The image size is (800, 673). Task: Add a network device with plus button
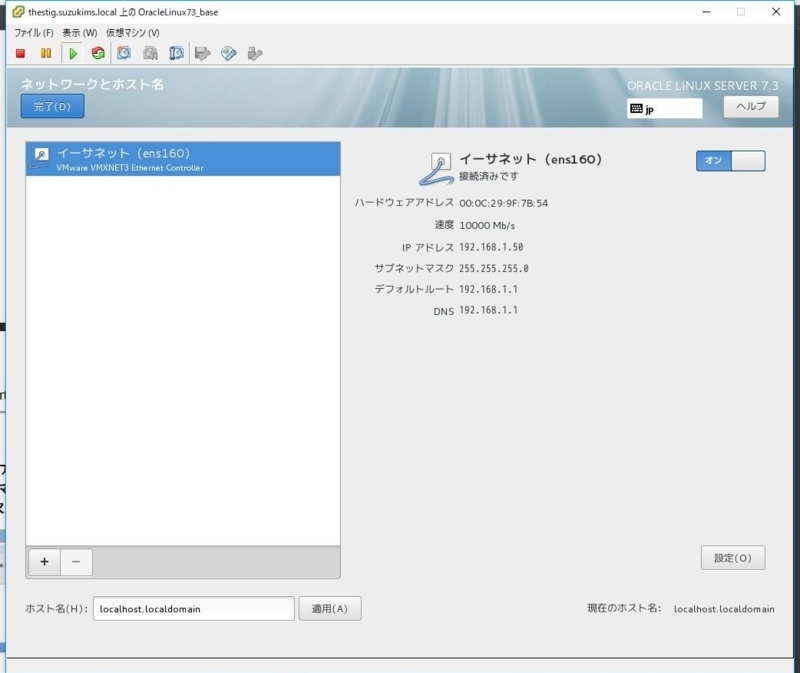pyautogui.click(x=44, y=562)
